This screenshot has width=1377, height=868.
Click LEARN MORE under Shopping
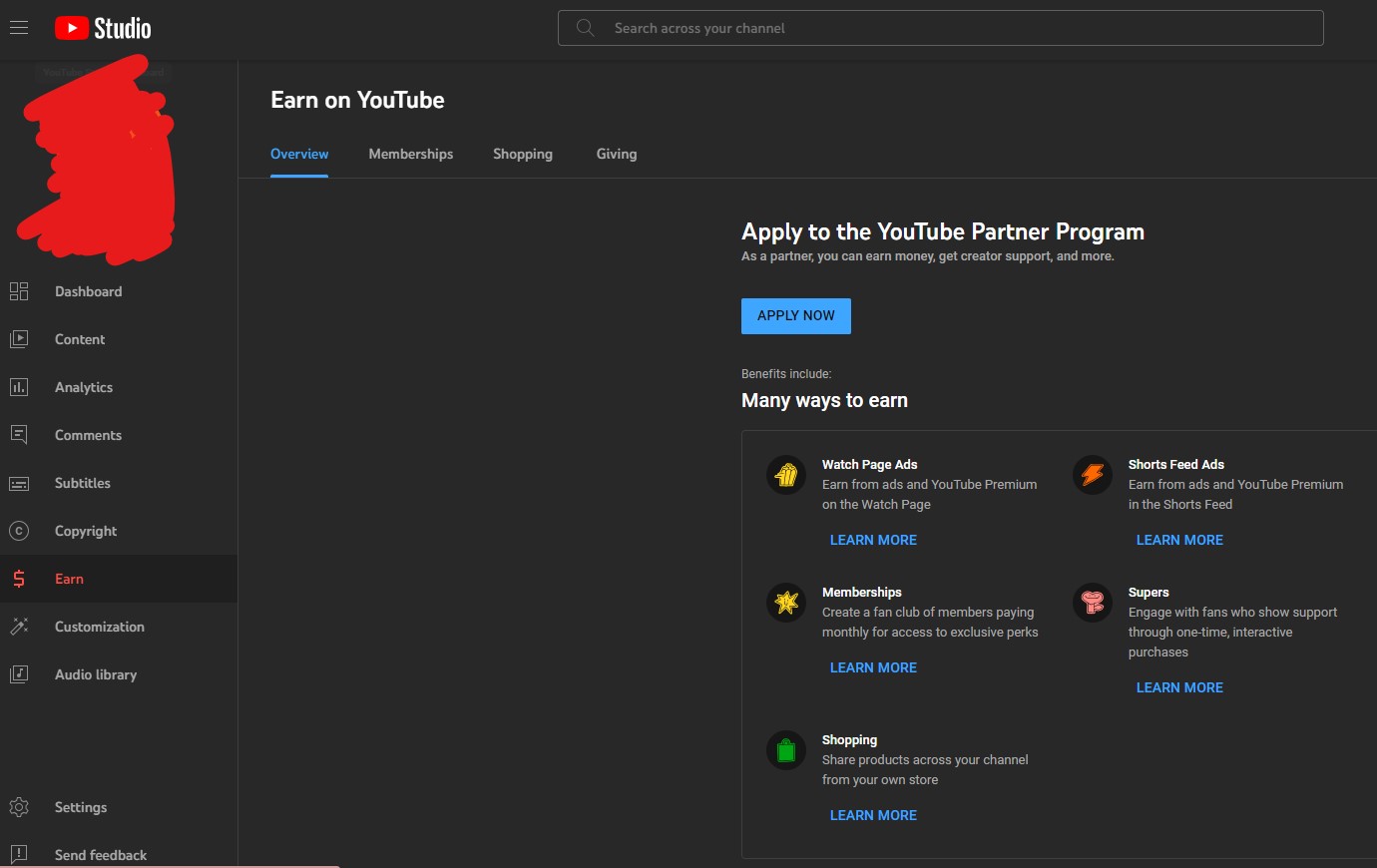pos(873,815)
